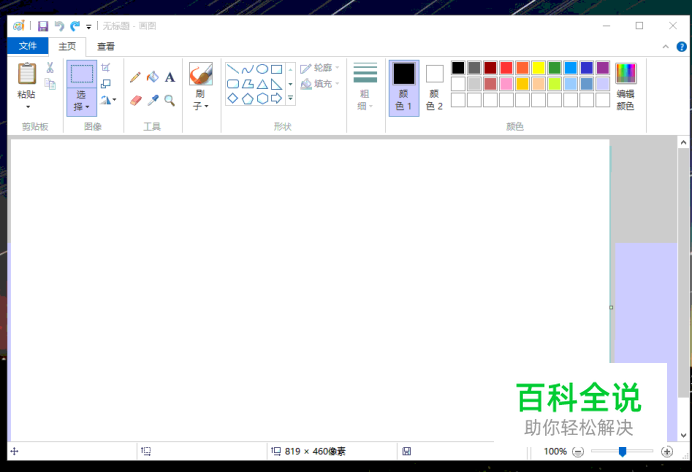Select the Hexagon shape

click(x=262, y=98)
